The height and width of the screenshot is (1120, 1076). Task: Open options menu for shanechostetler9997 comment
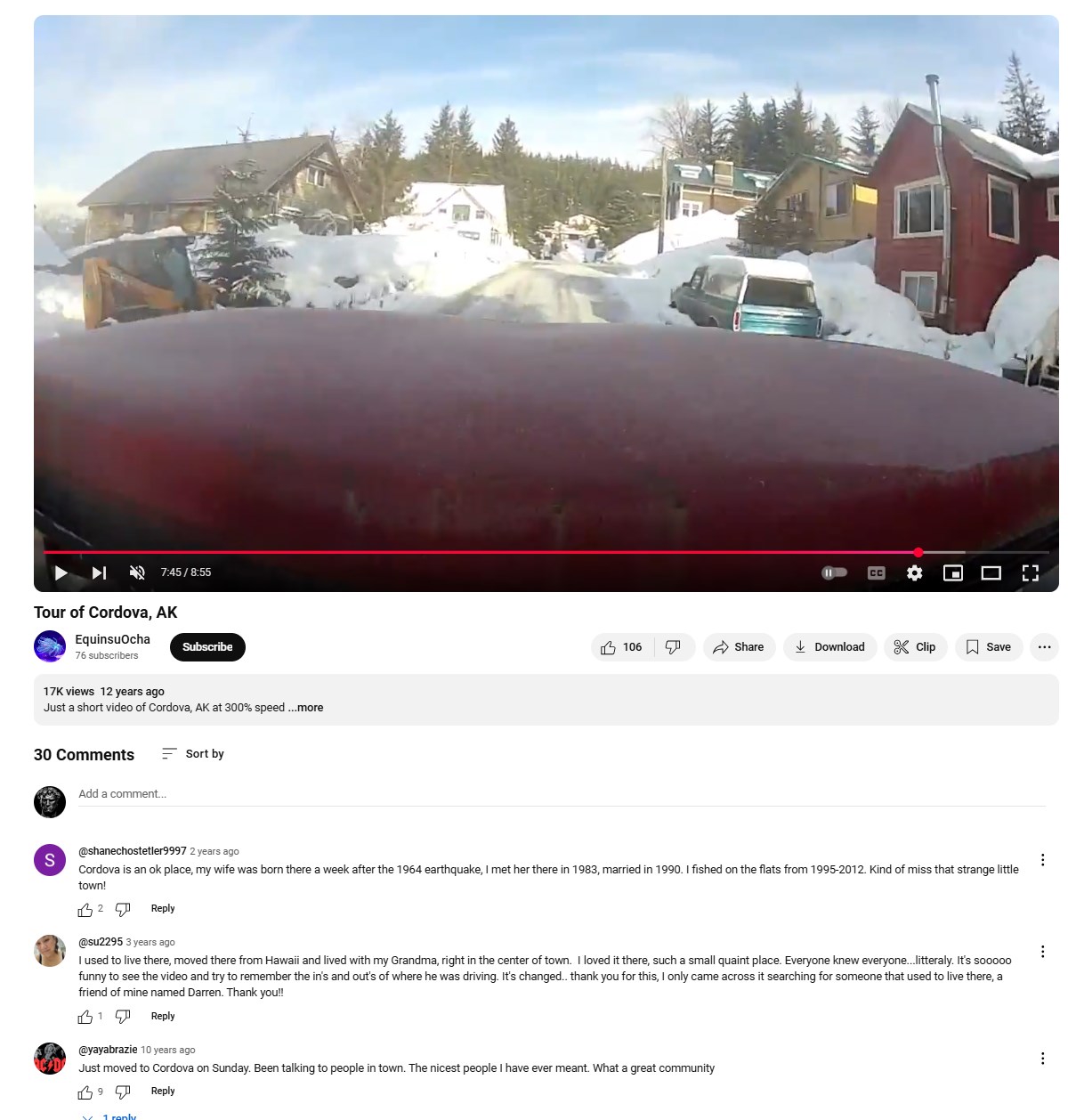[1042, 860]
